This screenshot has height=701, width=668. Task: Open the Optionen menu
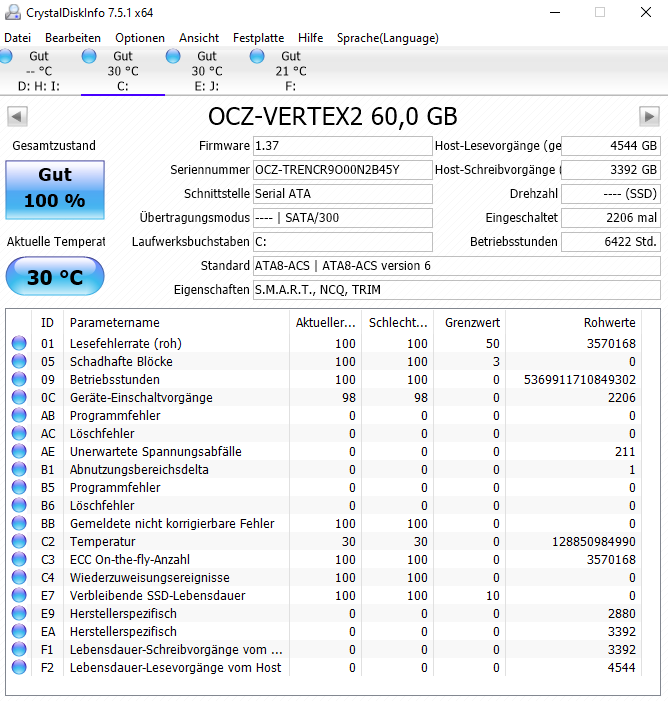tap(140, 38)
